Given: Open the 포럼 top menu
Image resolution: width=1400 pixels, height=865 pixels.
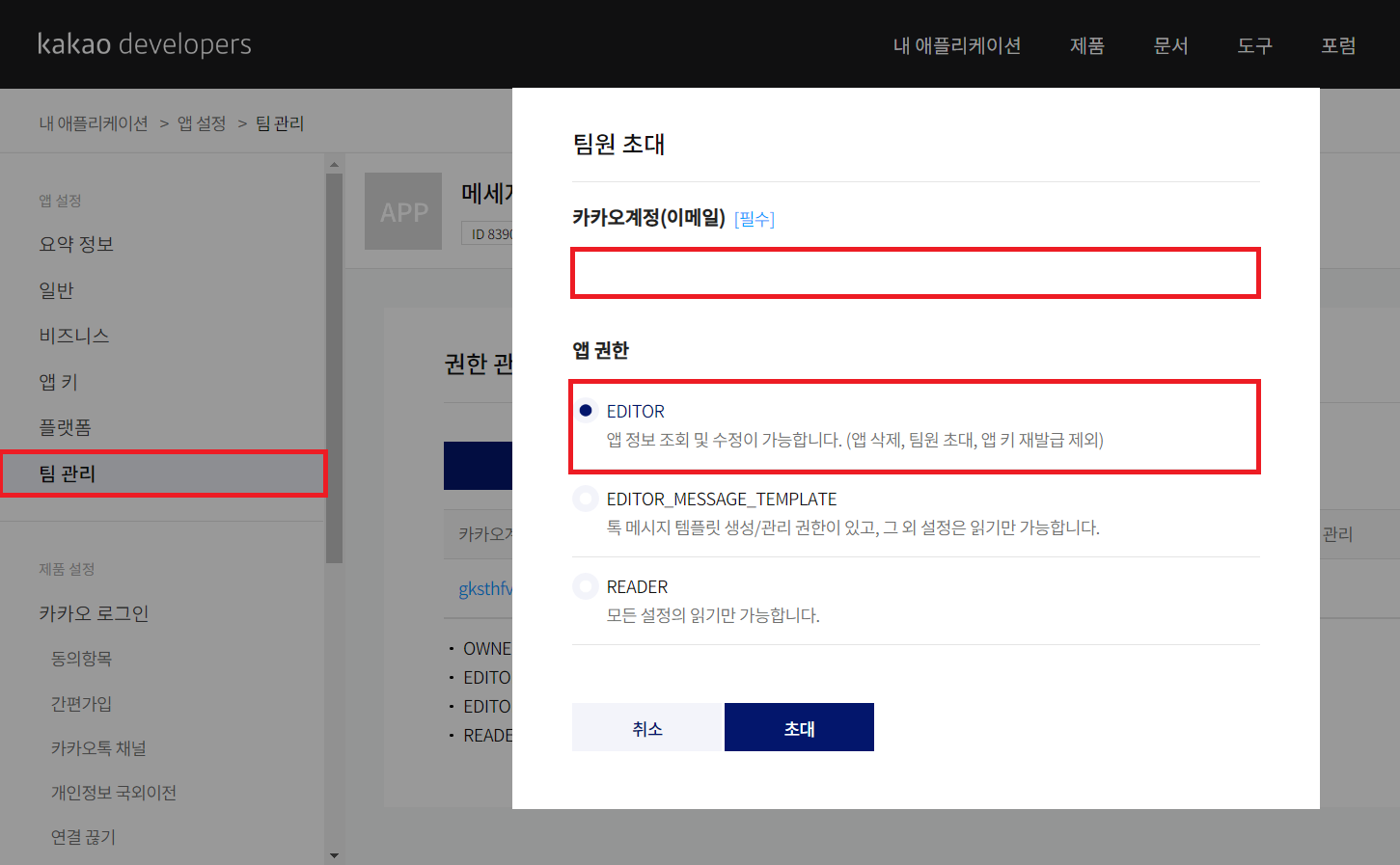Looking at the screenshot, I should click(1338, 45).
